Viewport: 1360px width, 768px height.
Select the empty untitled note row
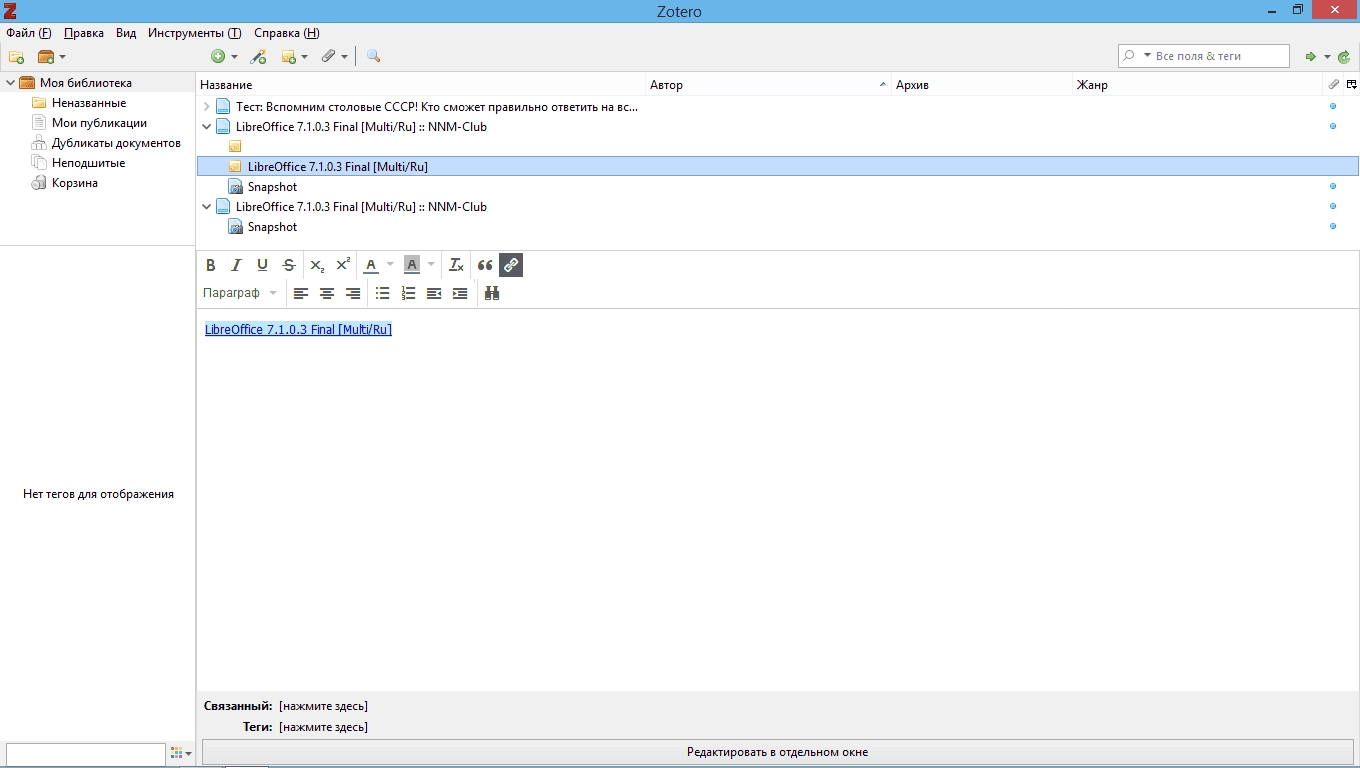(778, 147)
